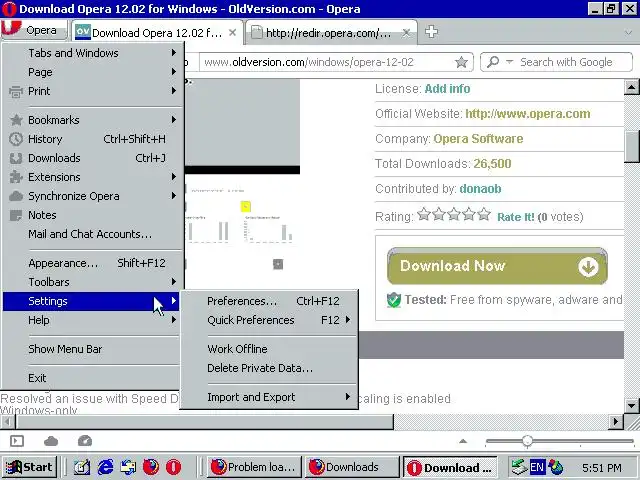Open Mail and Chat Accounts

coord(92,234)
